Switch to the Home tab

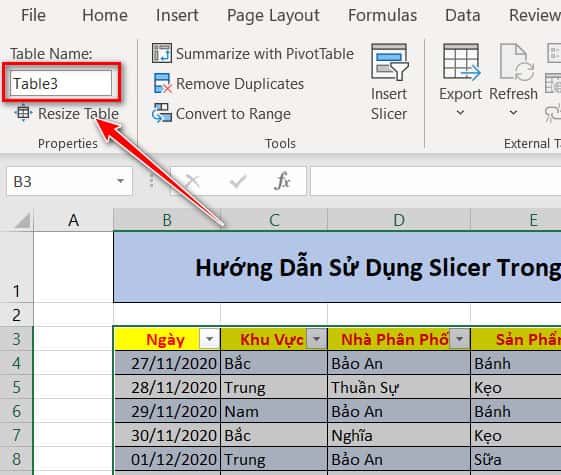105,15
